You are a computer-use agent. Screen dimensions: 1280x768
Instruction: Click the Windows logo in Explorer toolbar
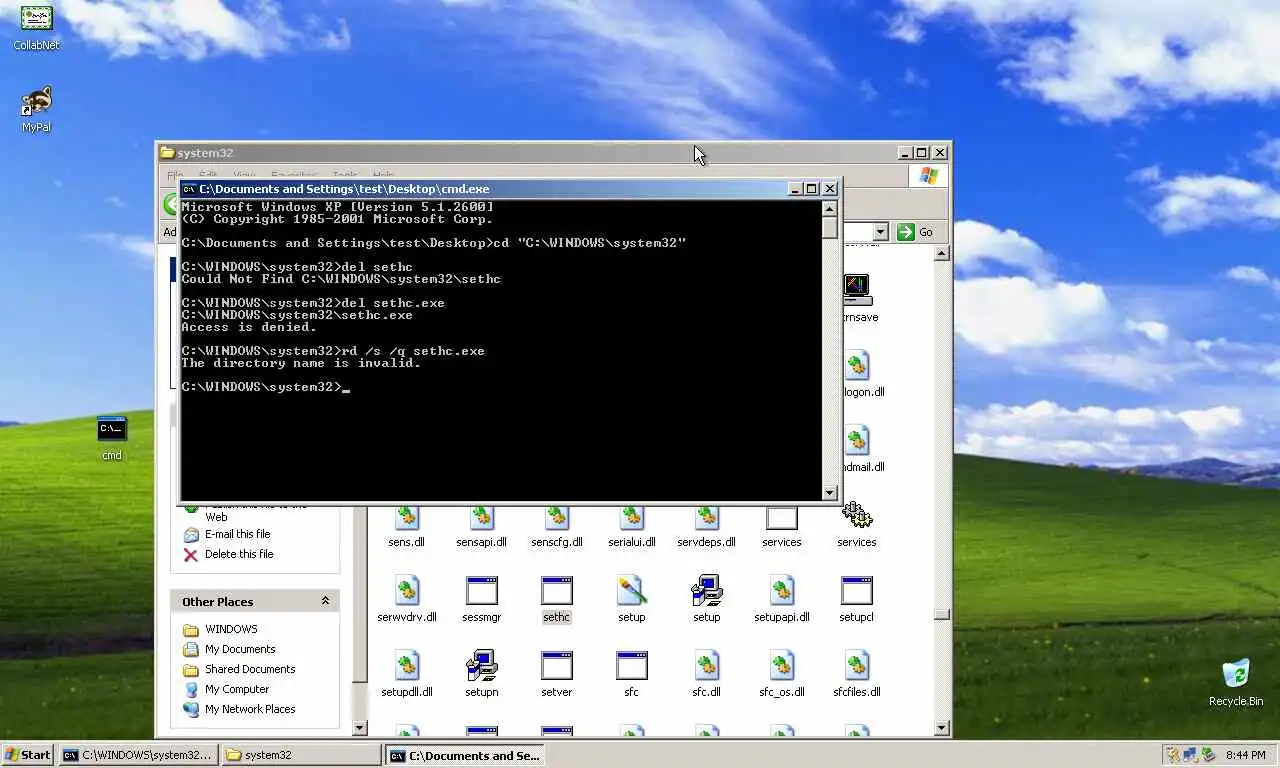928,176
